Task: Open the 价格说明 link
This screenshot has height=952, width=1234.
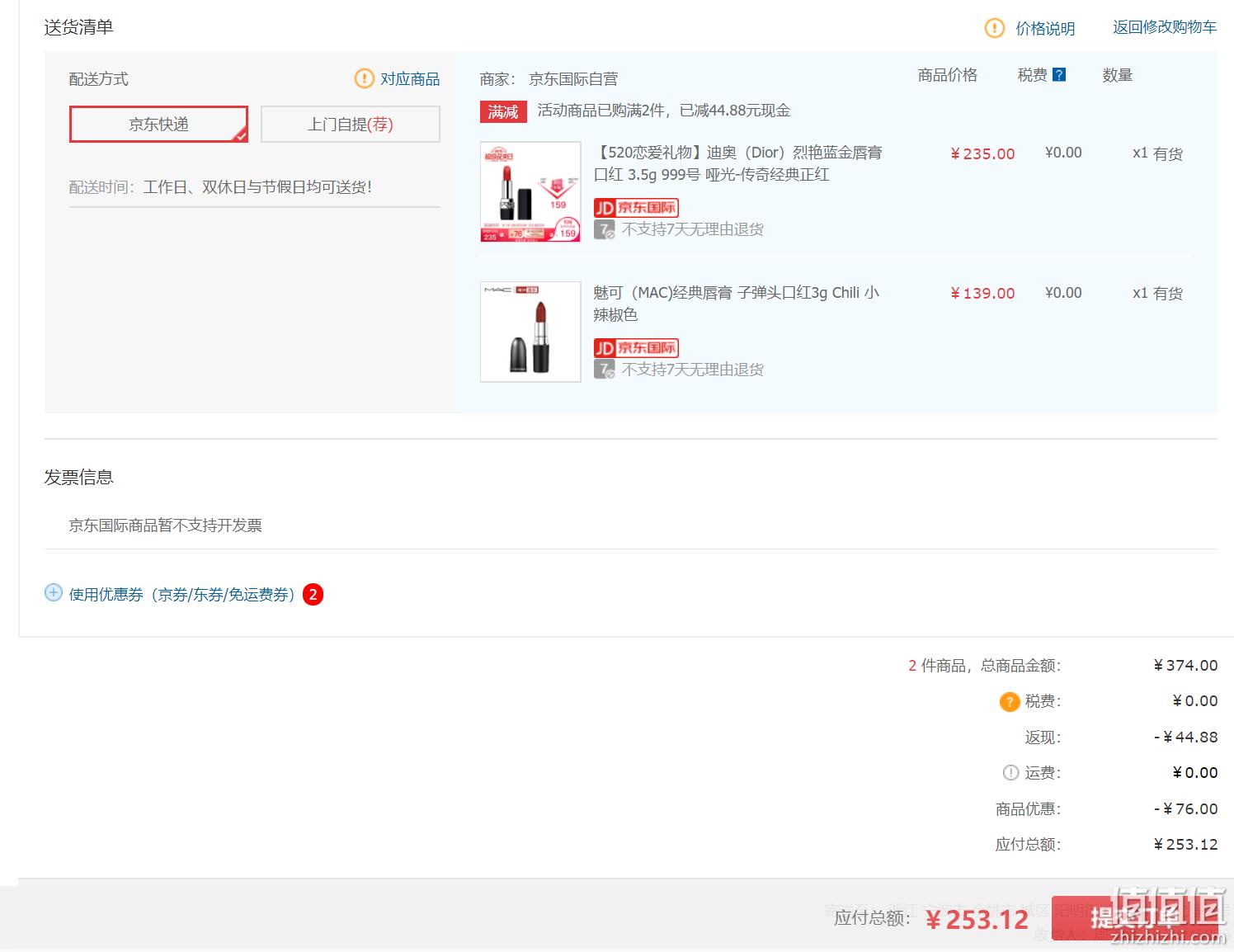Action: pyautogui.click(x=1045, y=28)
